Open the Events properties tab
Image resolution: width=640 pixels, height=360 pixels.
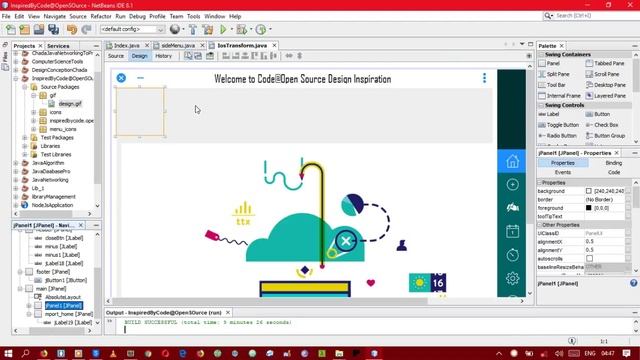pyautogui.click(x=563, y=172)
